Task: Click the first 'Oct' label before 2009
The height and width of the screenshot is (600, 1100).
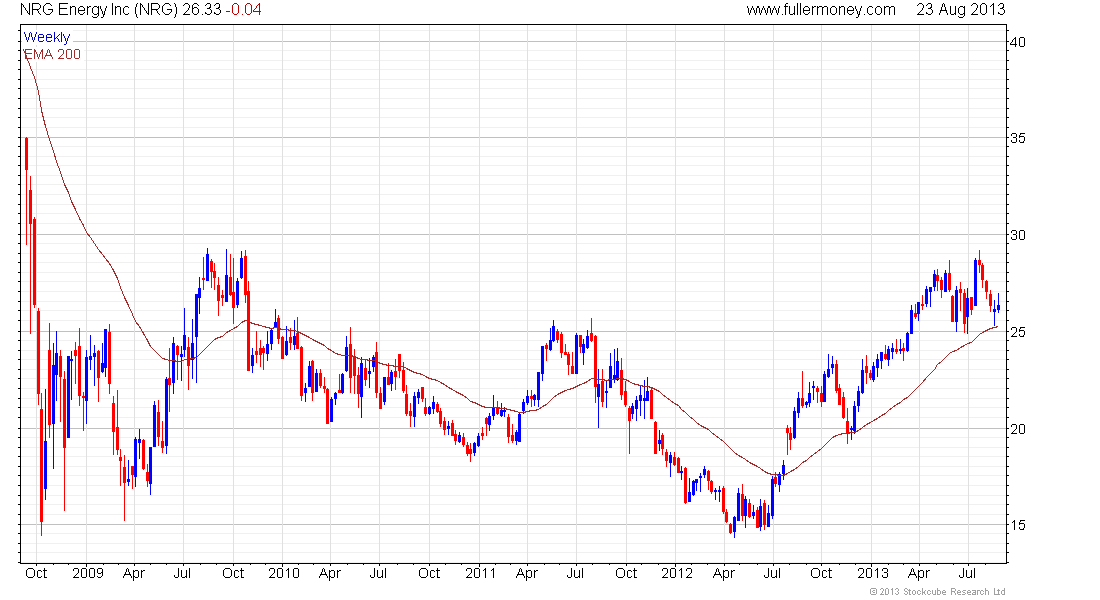Action: click(36, 573)
